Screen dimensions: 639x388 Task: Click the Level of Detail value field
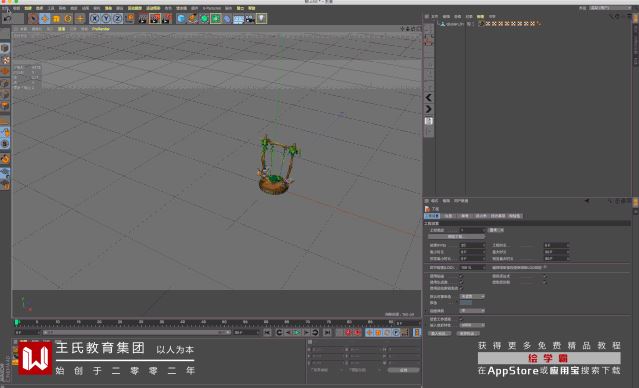471,268
